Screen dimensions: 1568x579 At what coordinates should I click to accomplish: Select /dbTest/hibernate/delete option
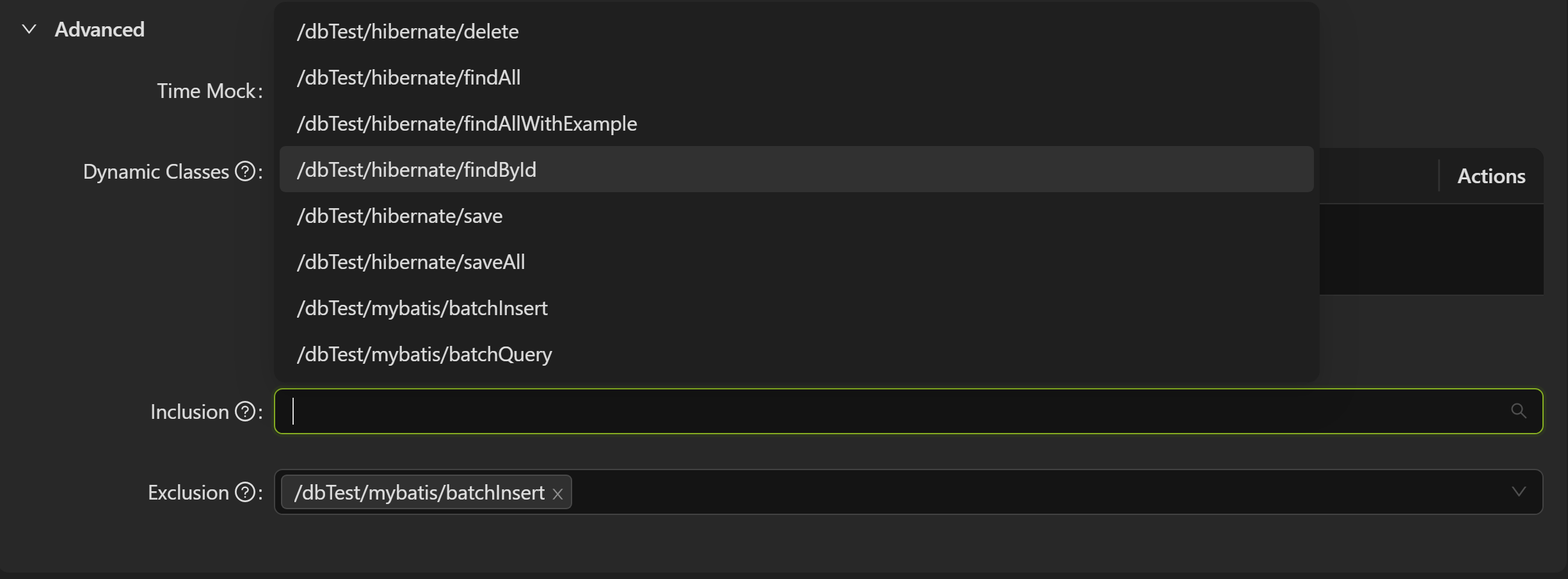[x=796, y=31]
